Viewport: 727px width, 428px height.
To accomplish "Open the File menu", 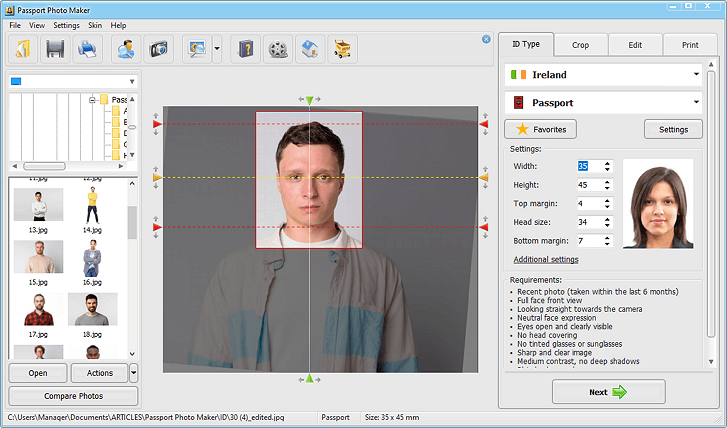I will [x=15, y=26].
